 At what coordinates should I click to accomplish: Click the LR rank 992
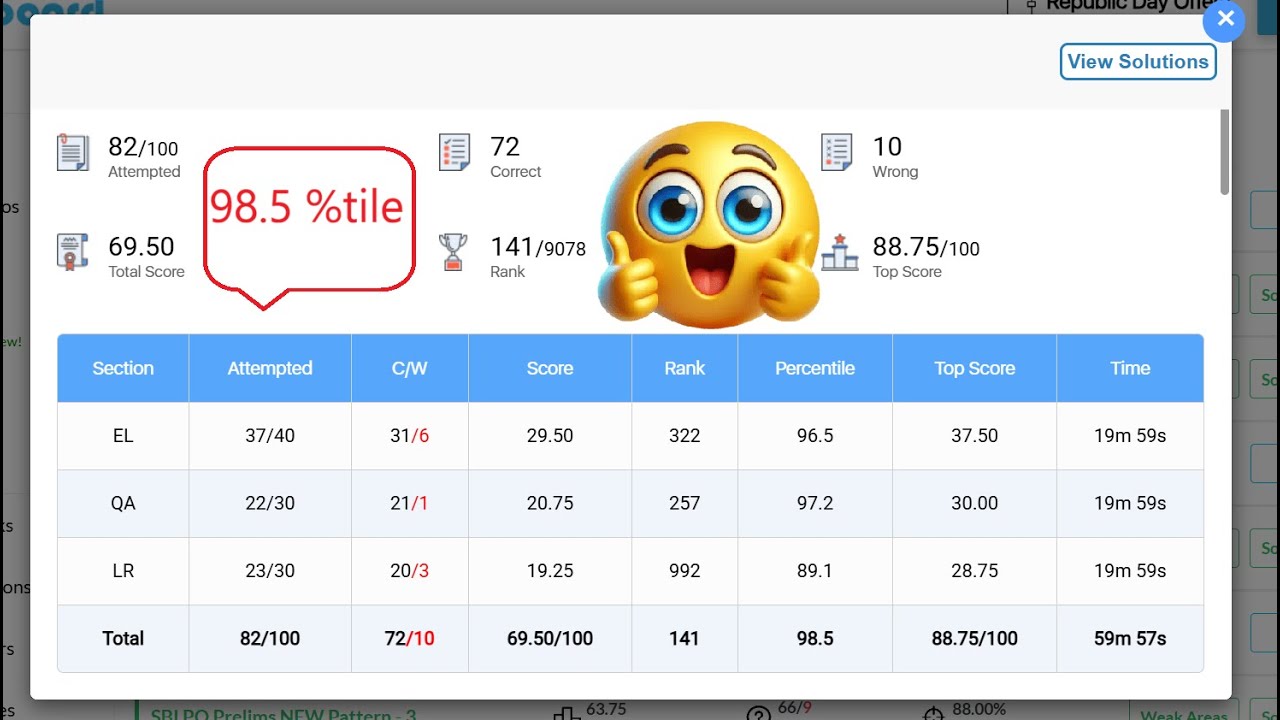pyautogui.click(x=685, y=571)
